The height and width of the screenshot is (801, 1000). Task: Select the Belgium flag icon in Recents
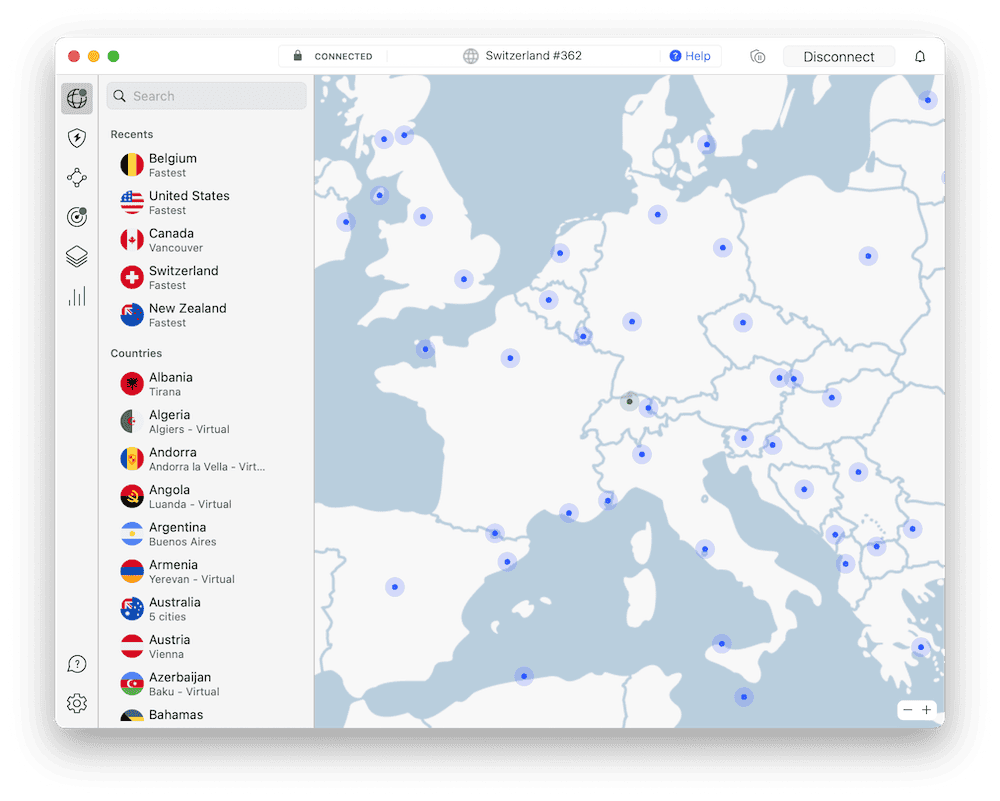(x=132, y=165)
